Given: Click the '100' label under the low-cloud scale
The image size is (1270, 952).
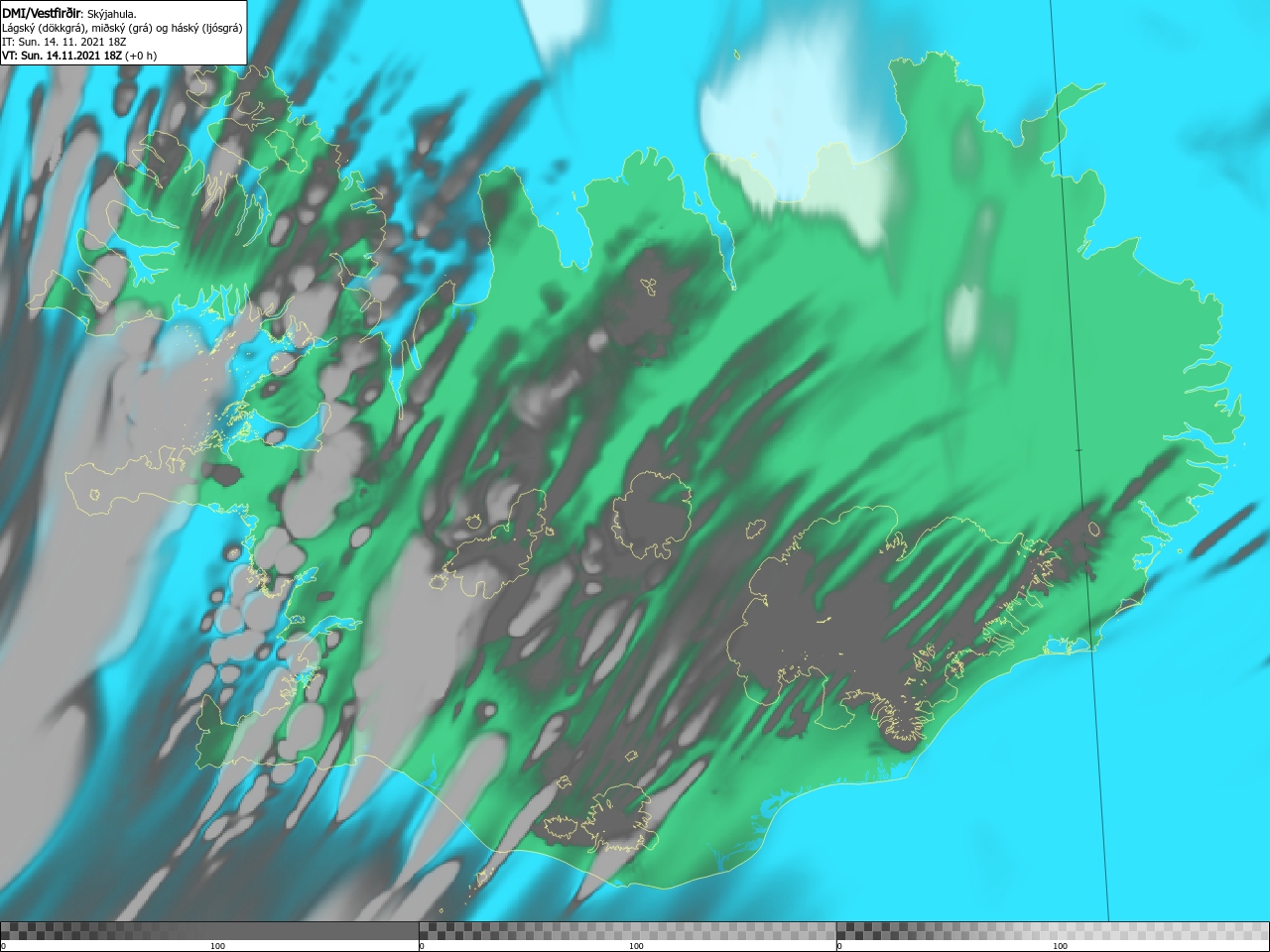Looking at the screenshot, I should [x=217, y=946].
